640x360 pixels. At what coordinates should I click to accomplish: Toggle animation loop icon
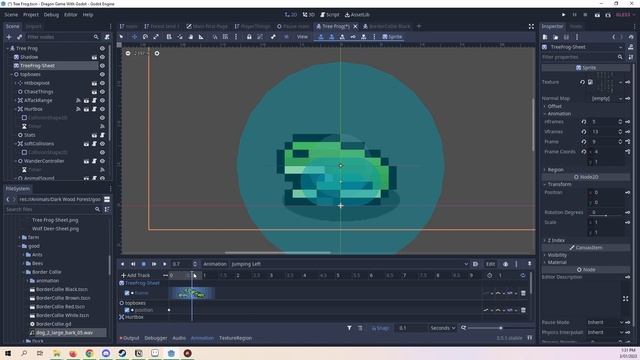pyautogui.click(x=523, y=276)
